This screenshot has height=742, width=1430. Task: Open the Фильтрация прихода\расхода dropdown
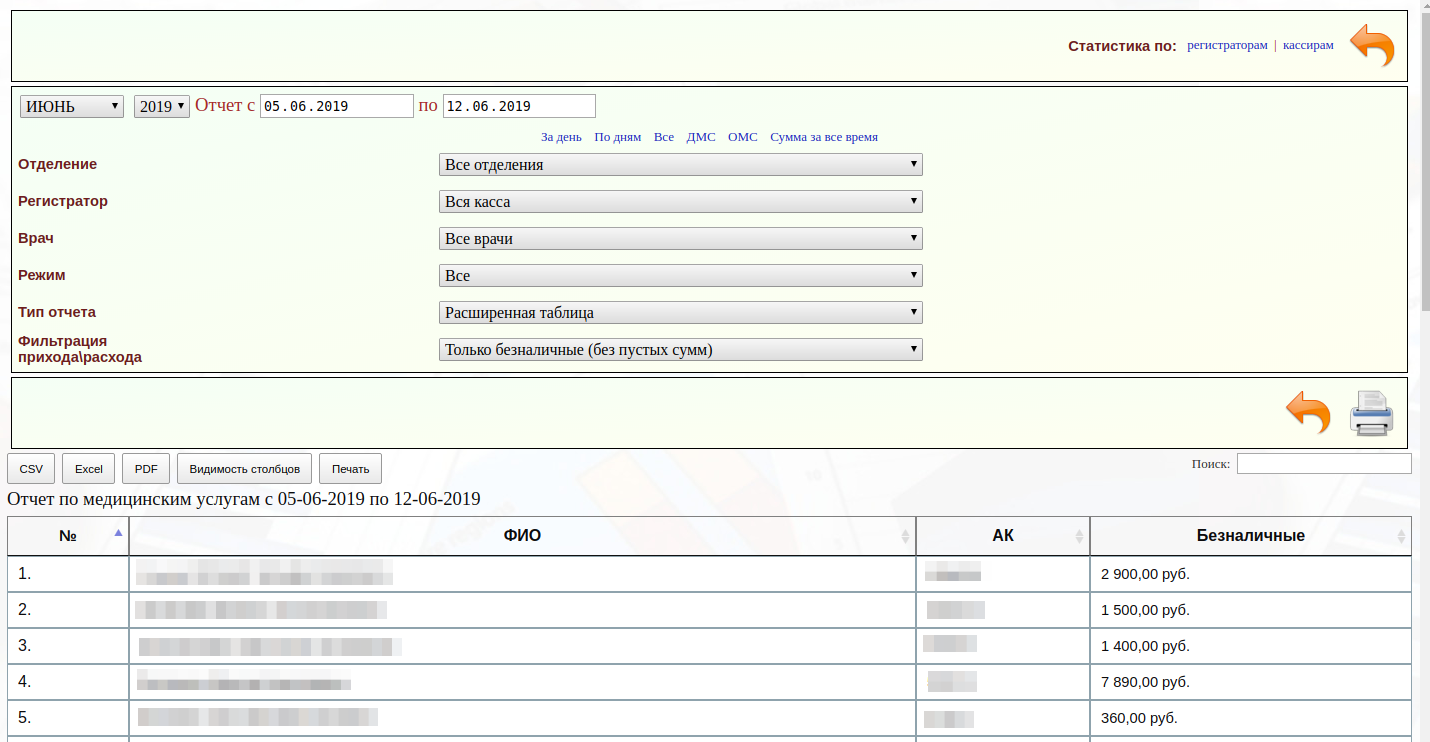(680, 350)
